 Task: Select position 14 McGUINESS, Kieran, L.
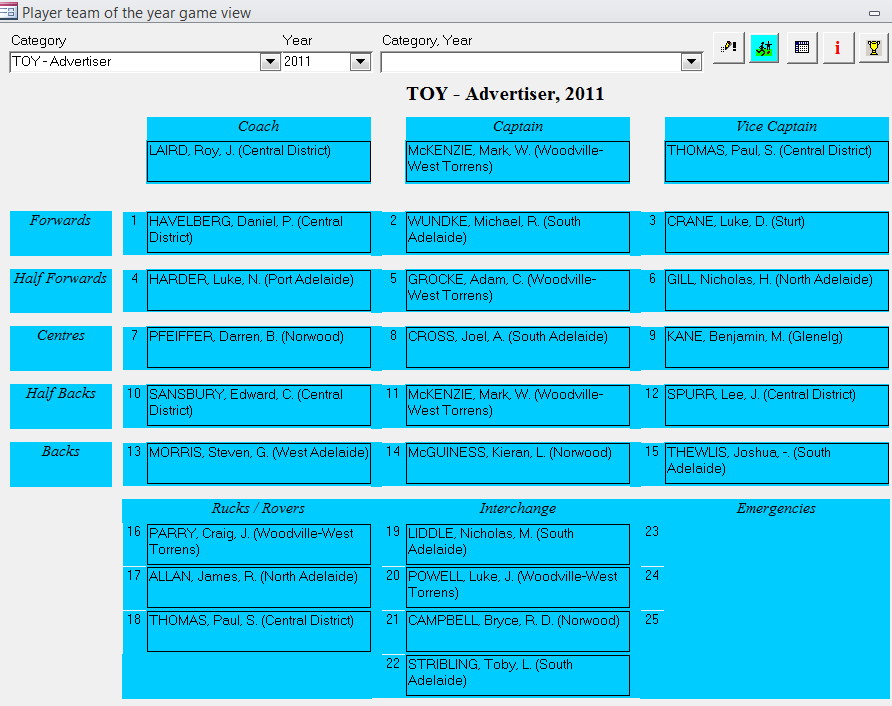point(518,463)
